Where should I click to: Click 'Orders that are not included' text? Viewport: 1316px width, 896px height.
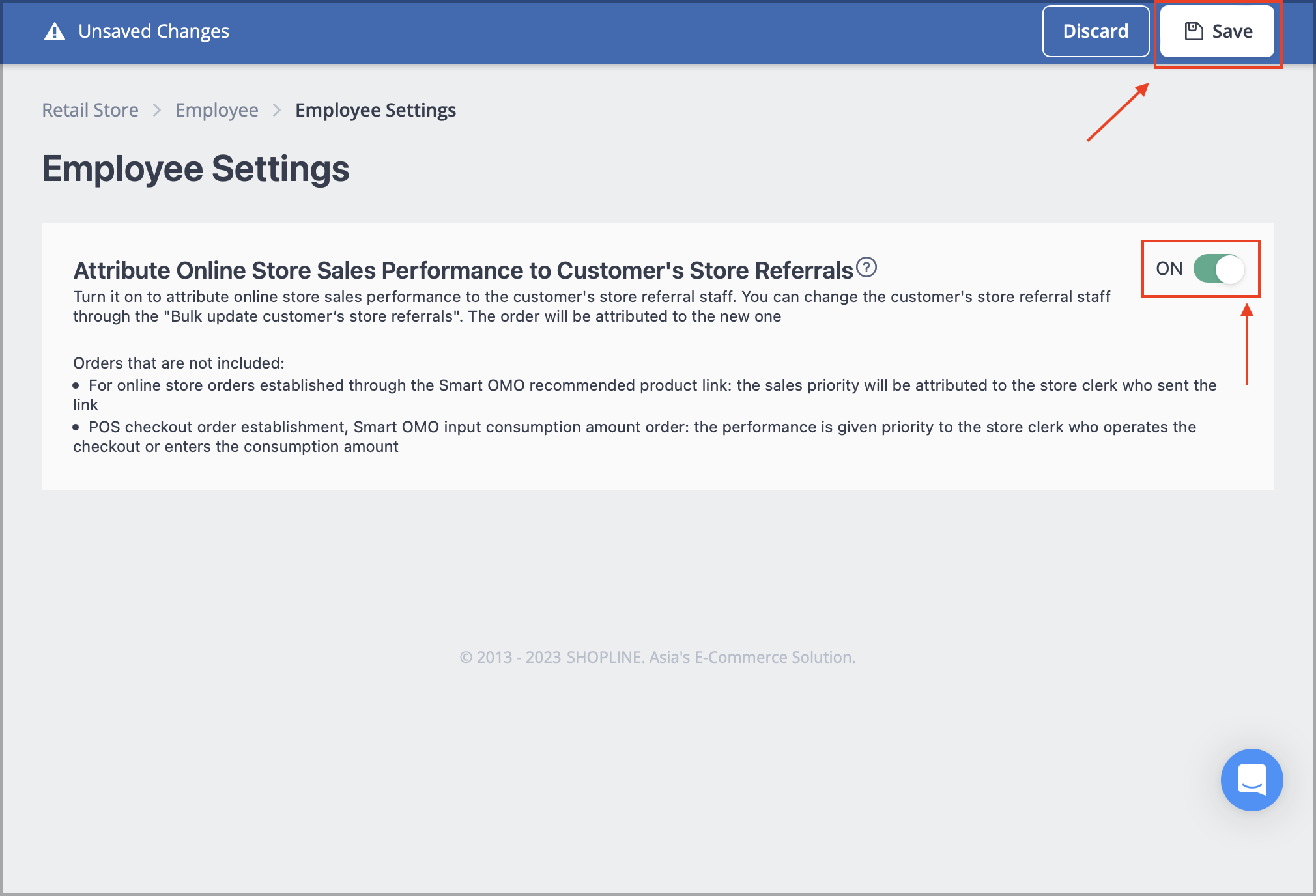pos(179,363)
